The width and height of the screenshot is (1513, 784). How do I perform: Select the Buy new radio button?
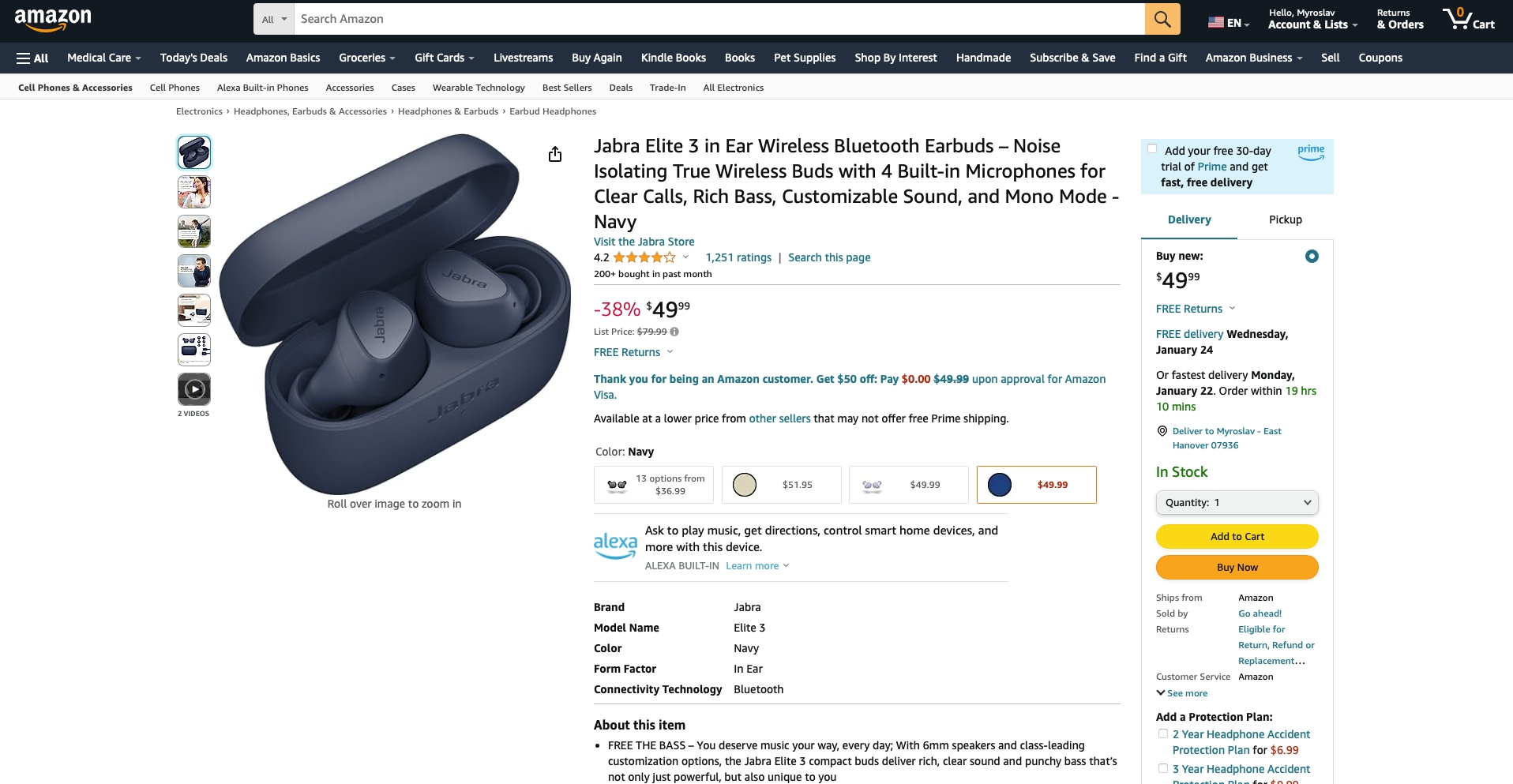(x=1312, y=257)
